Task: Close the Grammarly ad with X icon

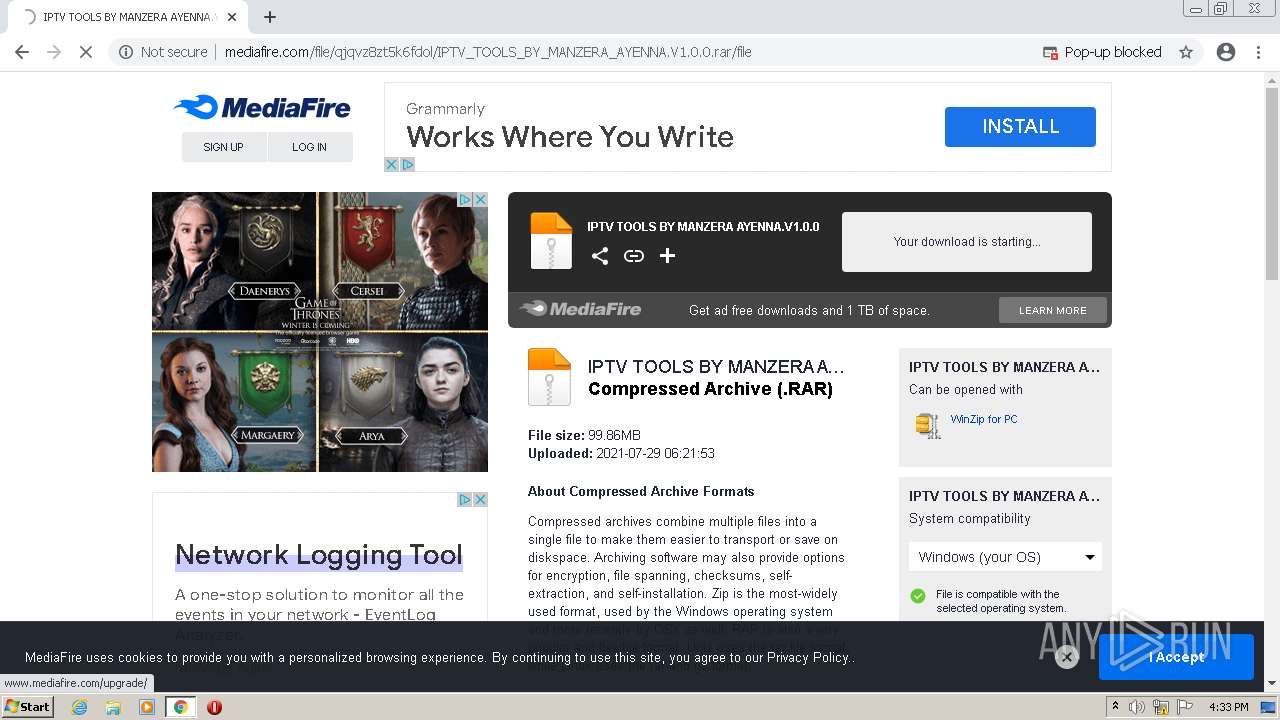Action: pyautogui.click(x=392, y=164)
